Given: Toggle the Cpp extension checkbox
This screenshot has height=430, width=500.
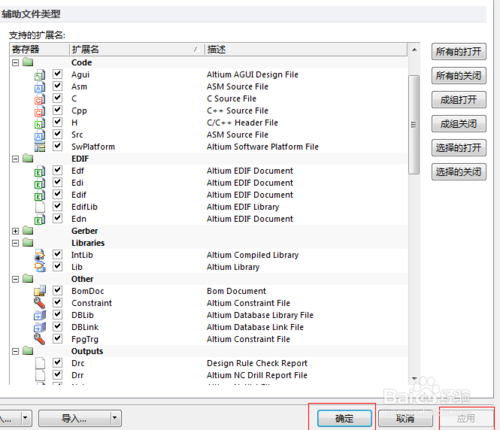Looking at the screenshot, I should [x=58, y=110].
